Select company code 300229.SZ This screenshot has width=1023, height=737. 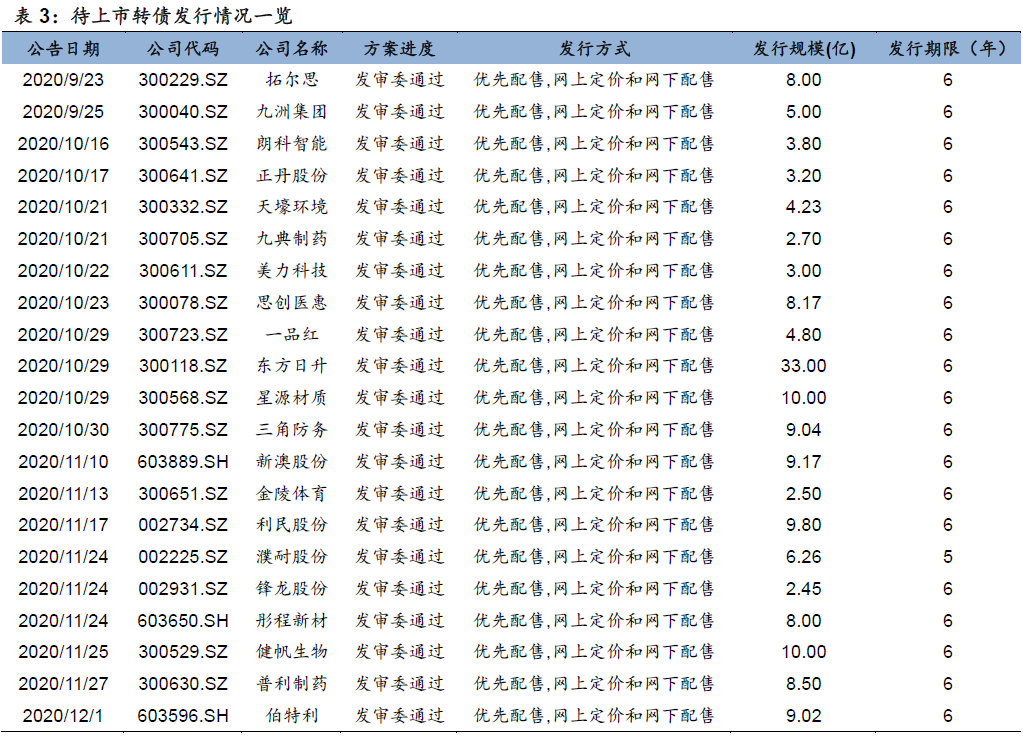click(183, 80)
